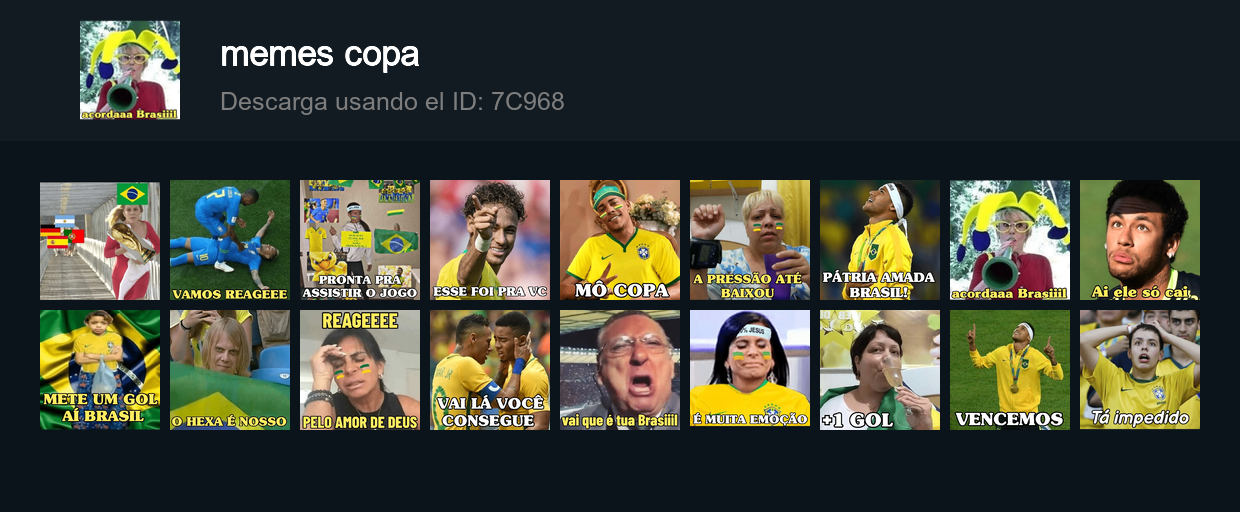Select the "REAGEEEE PELO AMOR DE DEUS" sticker
Screen dimensions: 1240x512
[x=360, y=370]
